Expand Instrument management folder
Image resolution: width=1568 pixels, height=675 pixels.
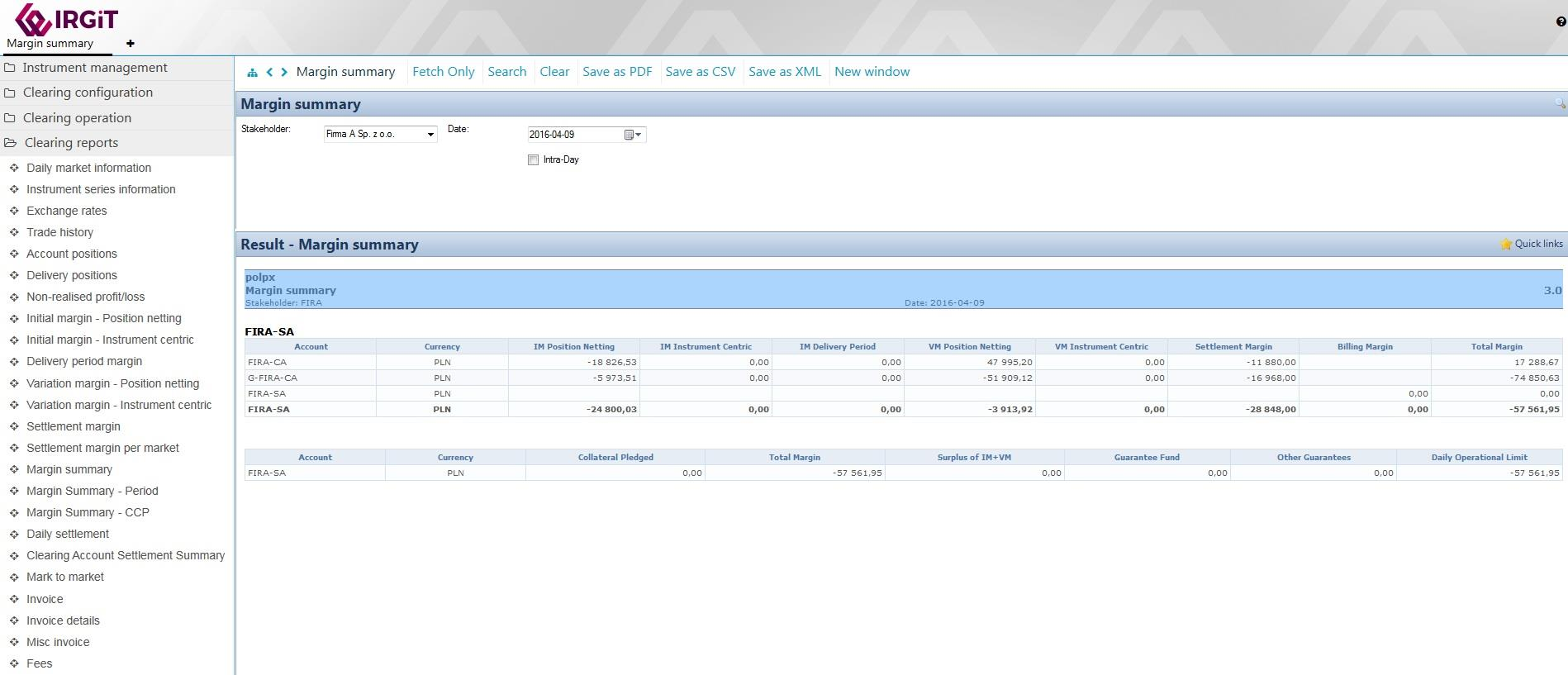(x=94, y=68)
